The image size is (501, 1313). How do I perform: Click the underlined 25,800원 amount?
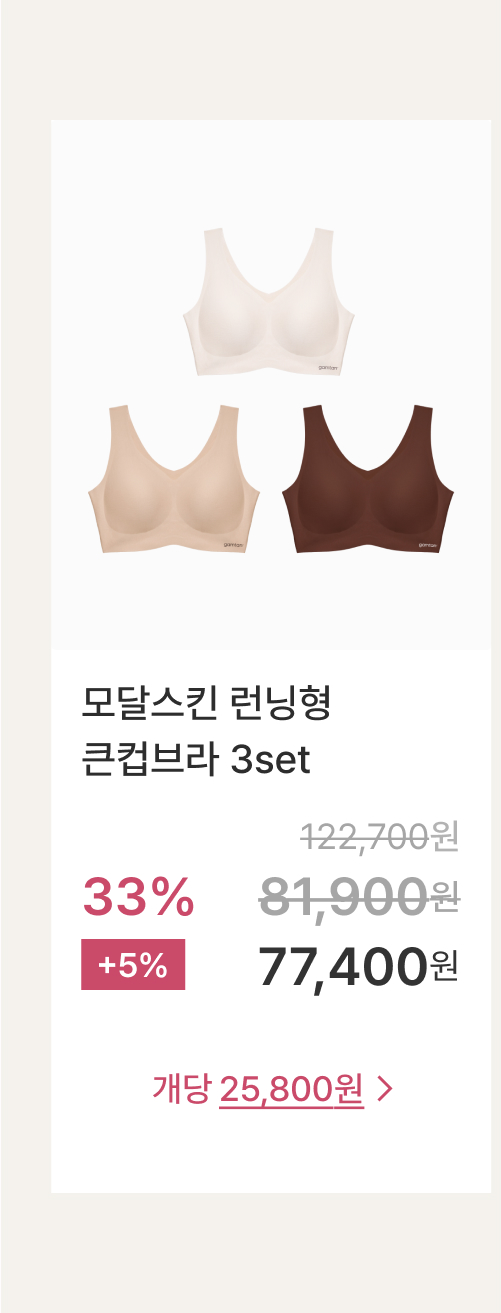point(291,1089)
